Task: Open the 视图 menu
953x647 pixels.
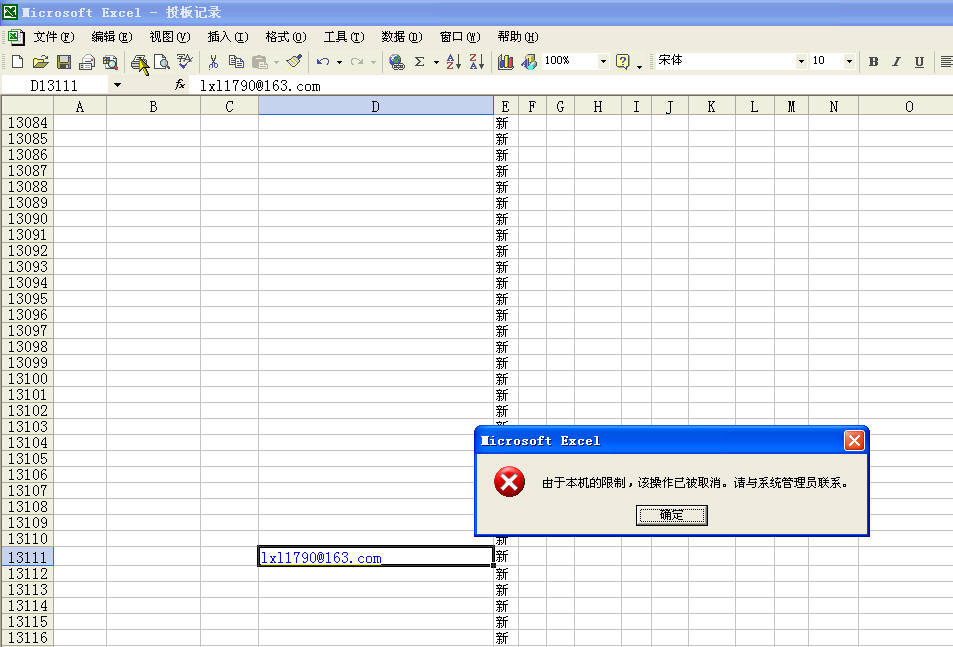Action: pos(170,37)
